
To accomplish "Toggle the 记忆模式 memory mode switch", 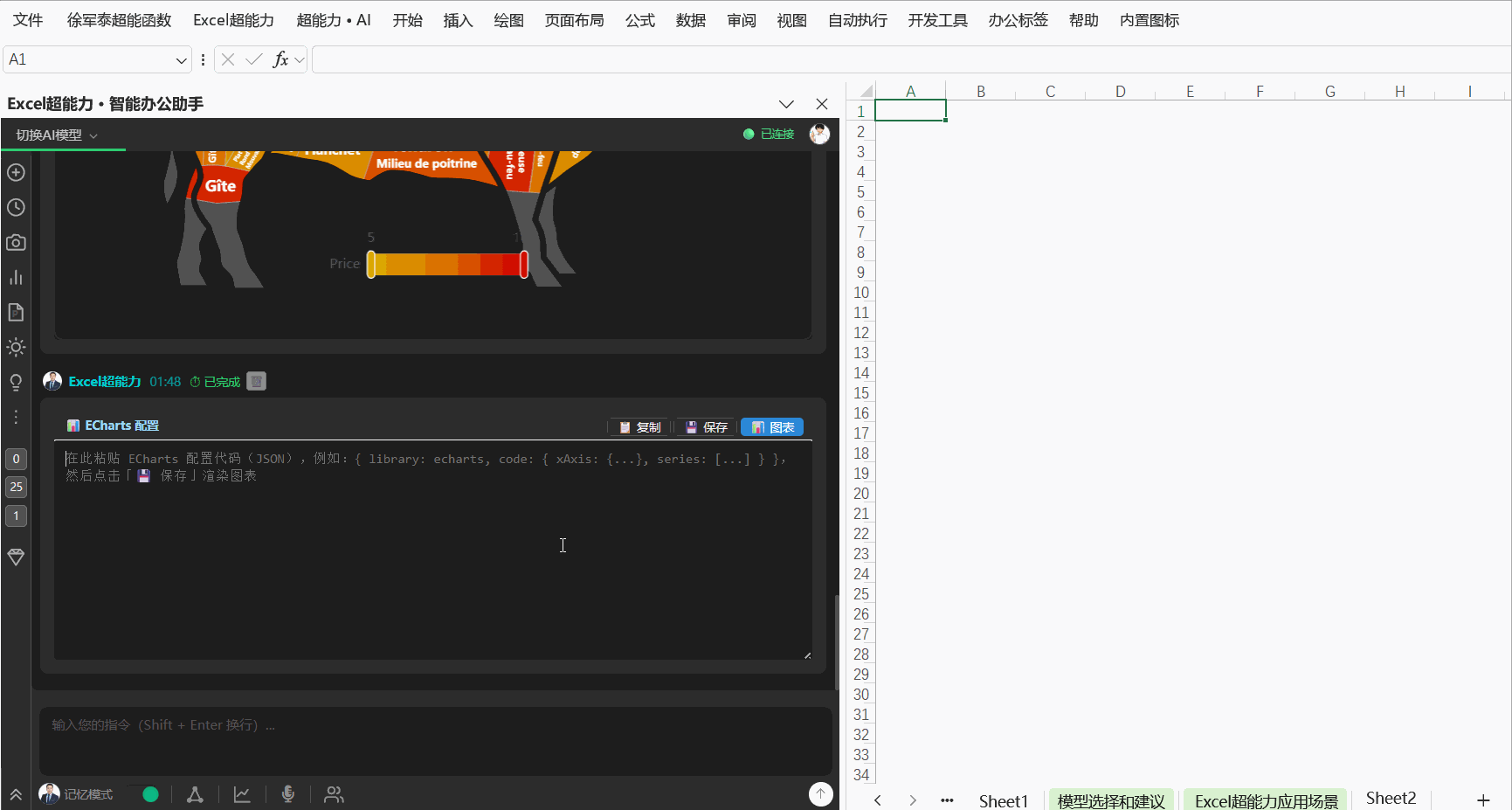I will pyautogui.click(x=144, y=794).
